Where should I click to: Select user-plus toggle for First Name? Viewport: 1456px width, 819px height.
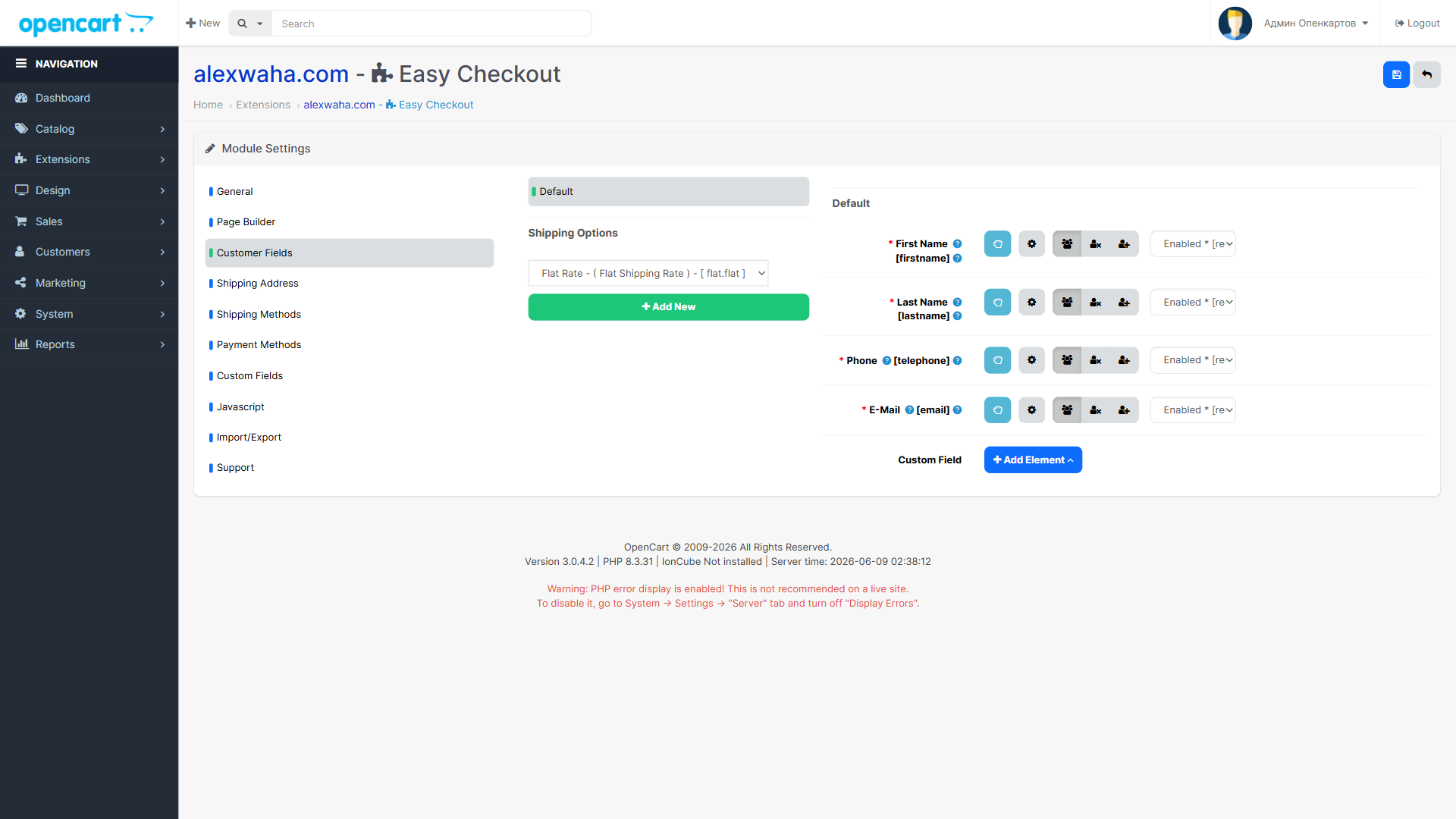click(1125, 244)
